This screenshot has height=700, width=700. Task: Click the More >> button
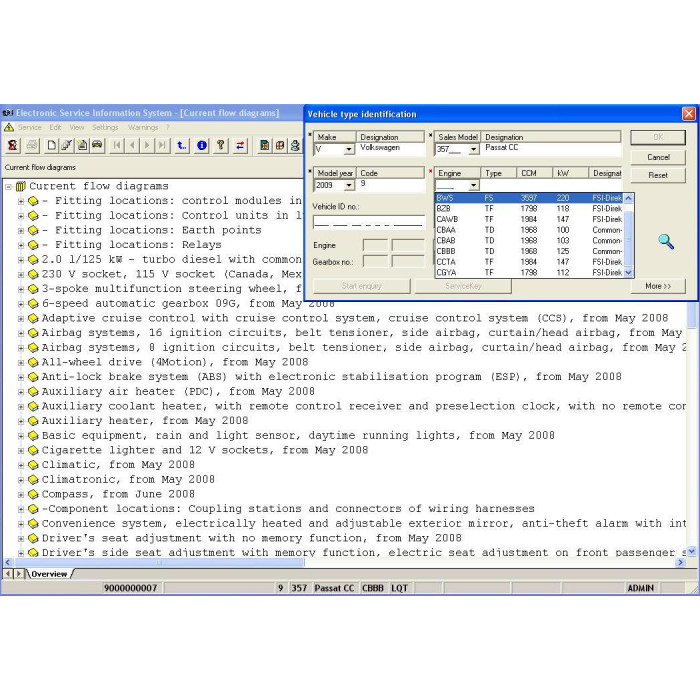658,286
